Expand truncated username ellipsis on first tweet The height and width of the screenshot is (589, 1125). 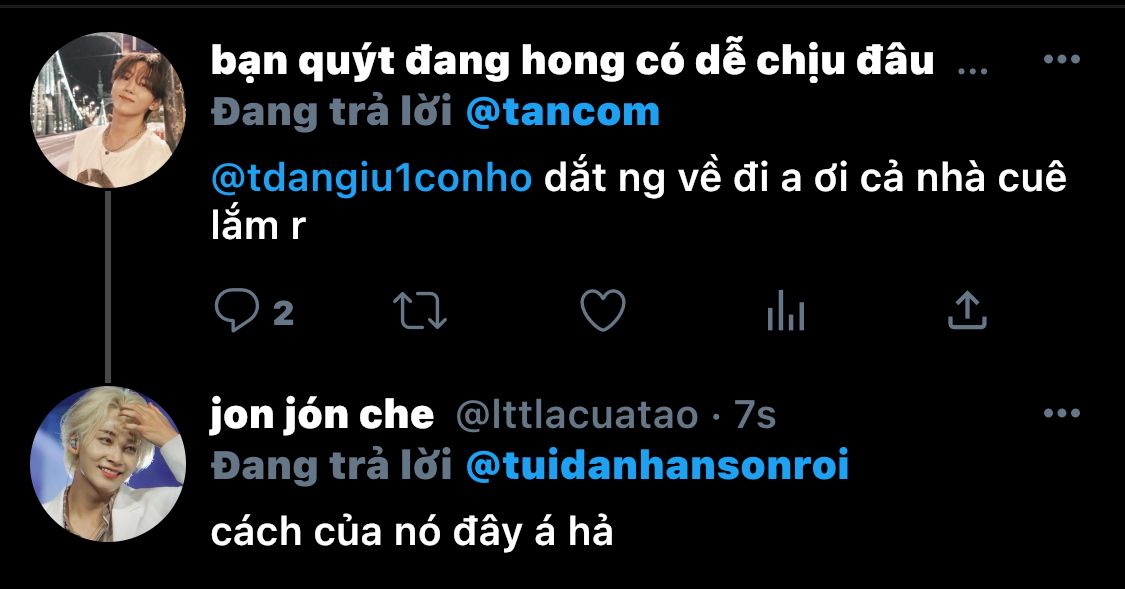pos(973,70)
